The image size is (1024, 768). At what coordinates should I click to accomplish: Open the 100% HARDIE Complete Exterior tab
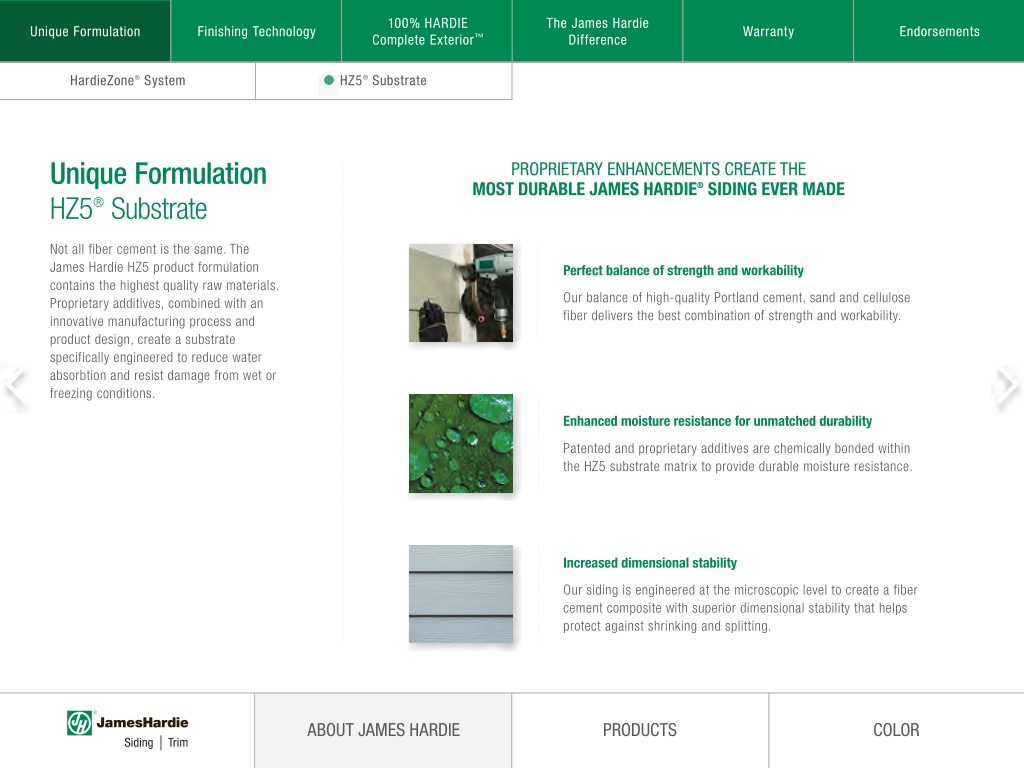click(427, 31)
